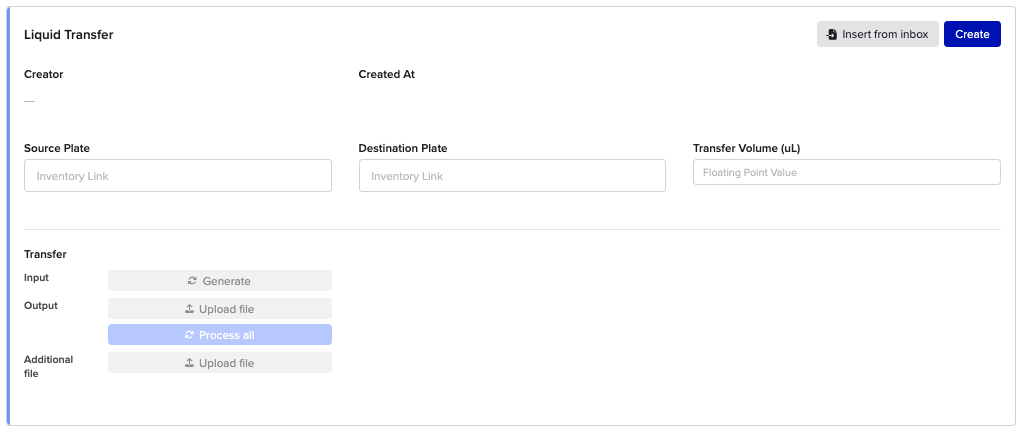1024x432 pixels.
Task: Upload file for the Output row
Action: click(220, 309)
